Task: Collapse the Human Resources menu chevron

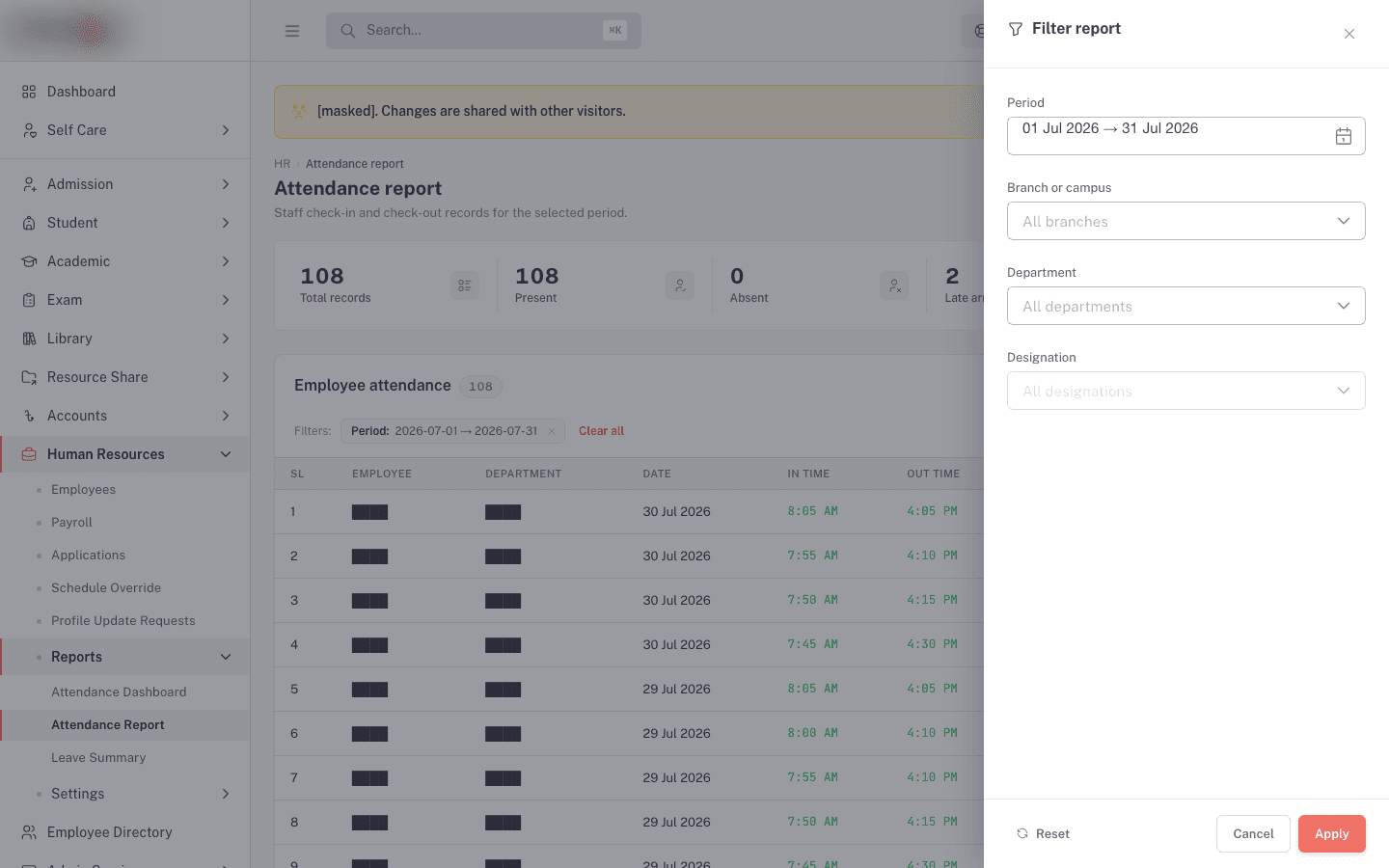Action: (x=226, y=454)
